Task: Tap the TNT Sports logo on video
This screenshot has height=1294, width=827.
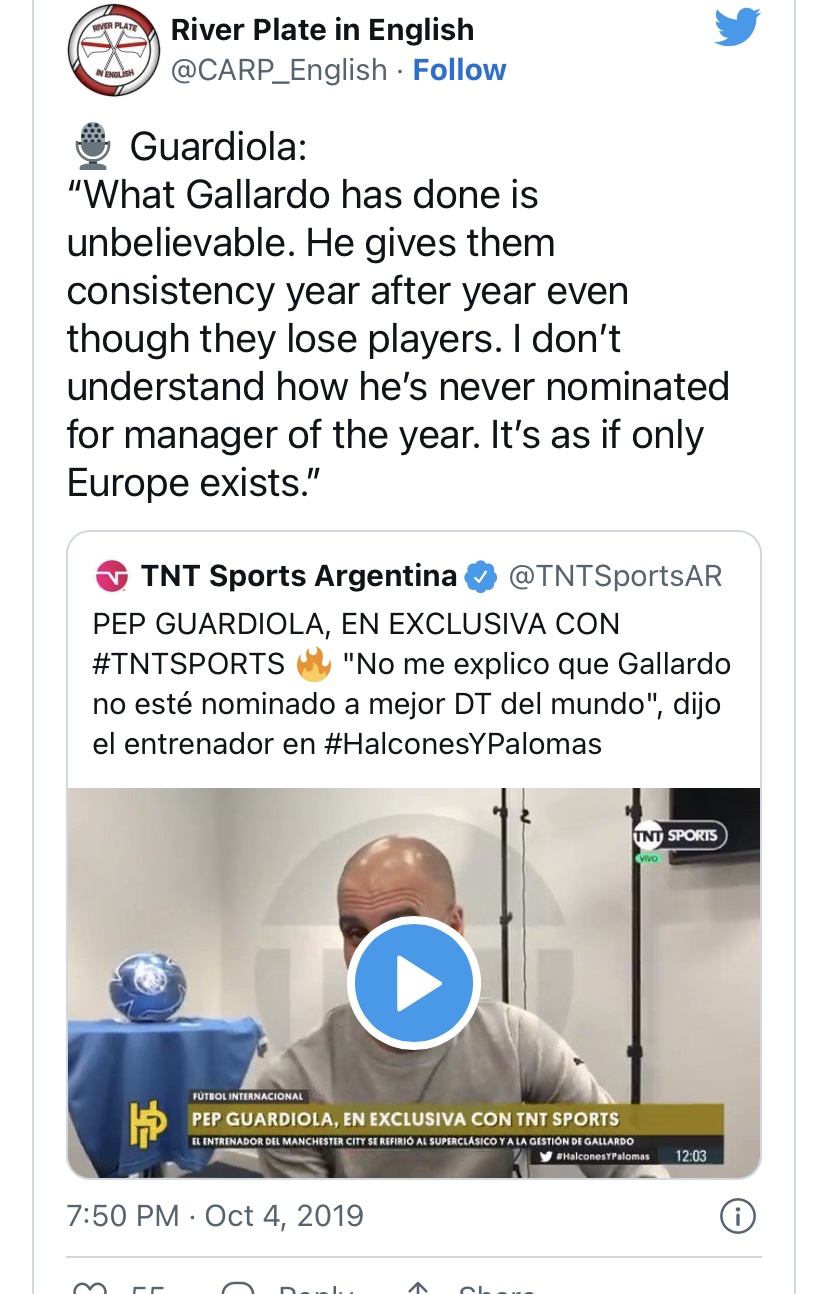Action: point(680,837)
